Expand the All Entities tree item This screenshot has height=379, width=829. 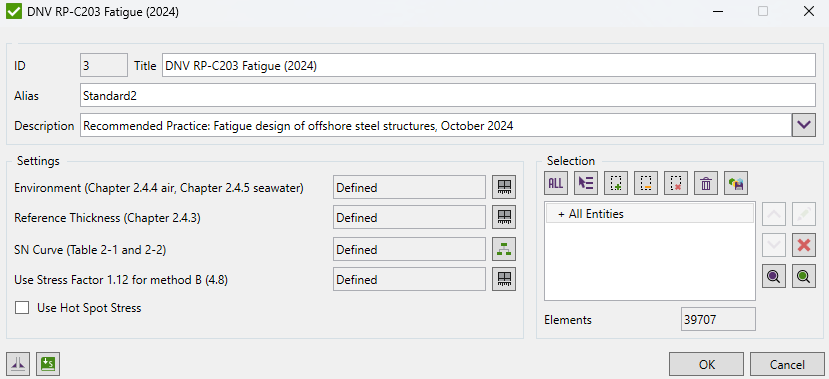(561, 214)
